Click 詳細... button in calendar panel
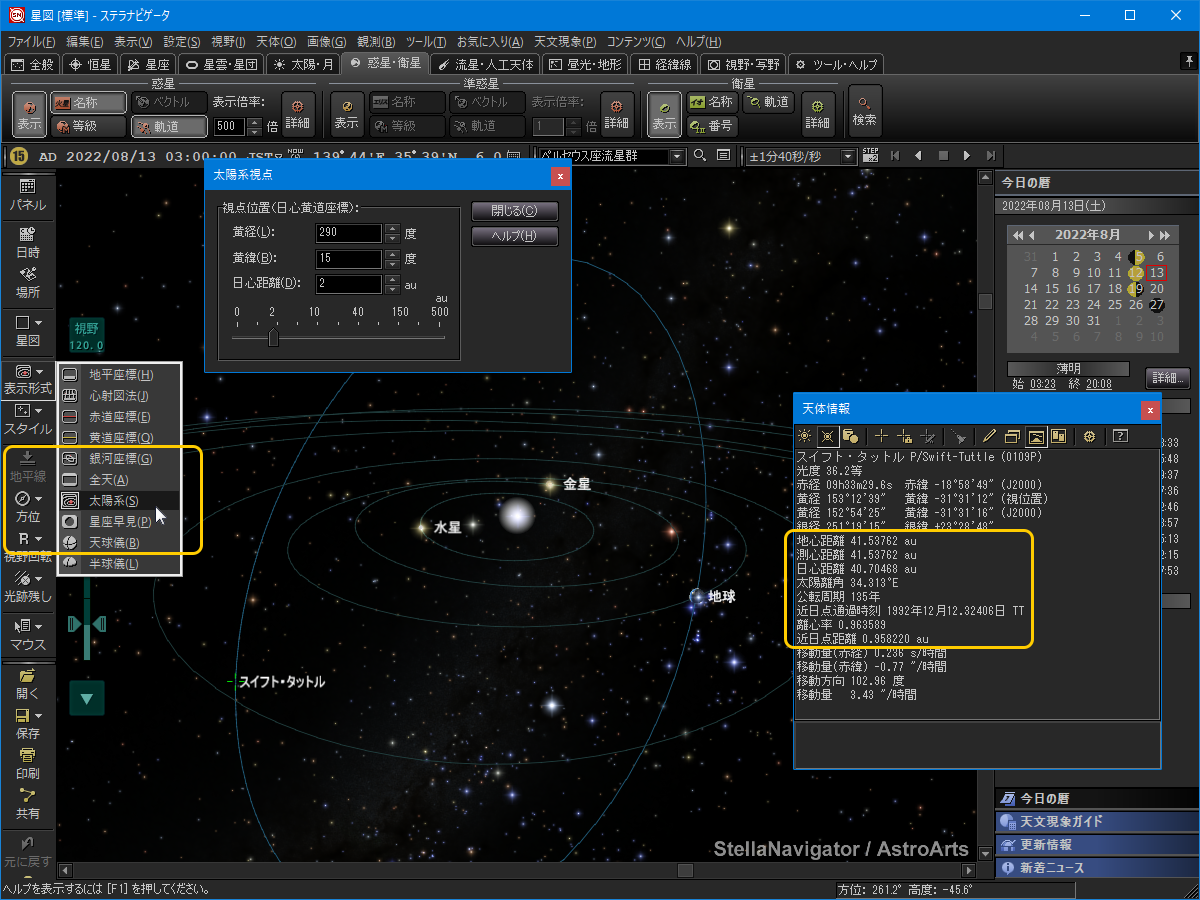 click(1167, 379)
